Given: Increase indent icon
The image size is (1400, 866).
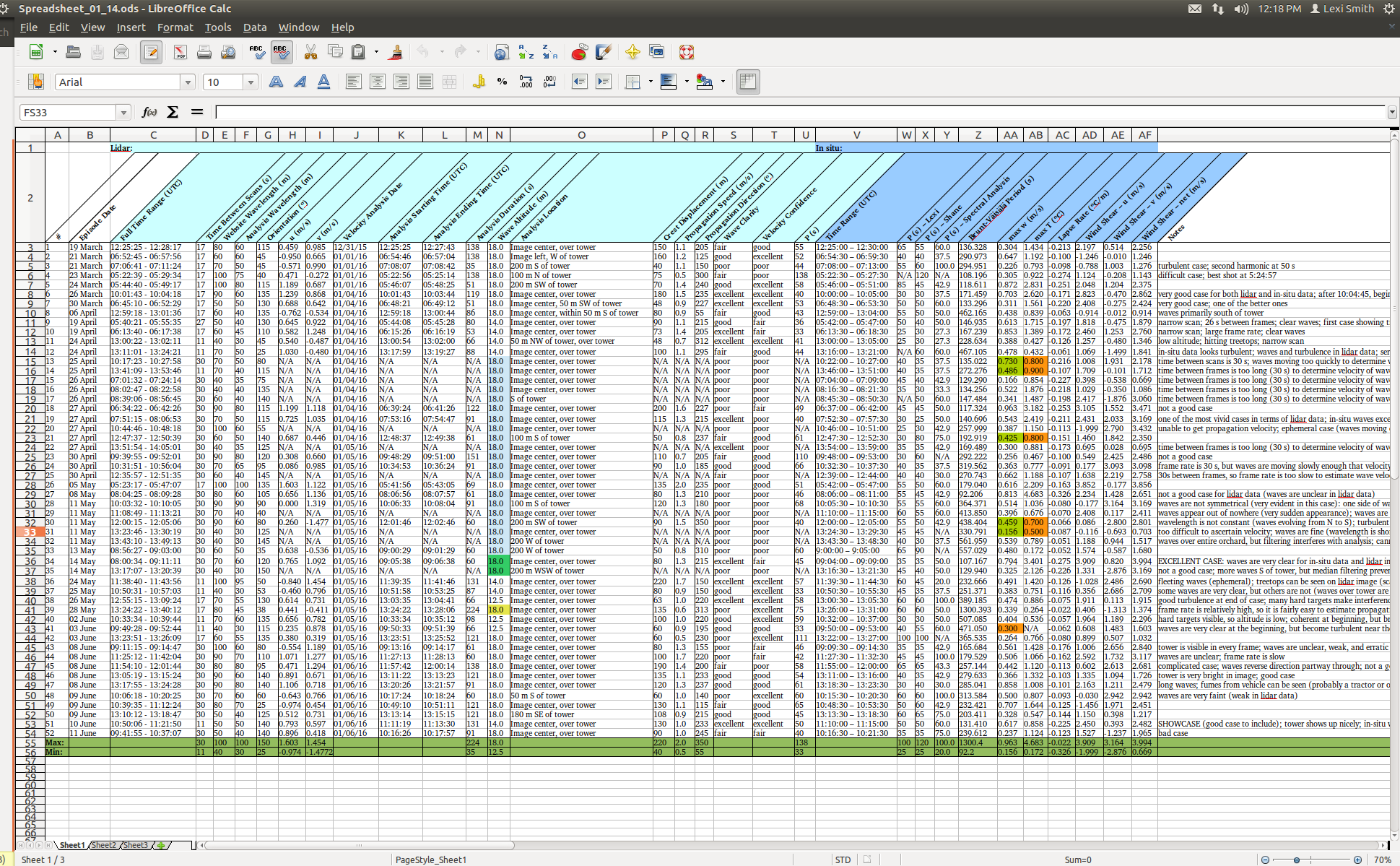Looking at the screenshot, I should [x=604, y=82].
